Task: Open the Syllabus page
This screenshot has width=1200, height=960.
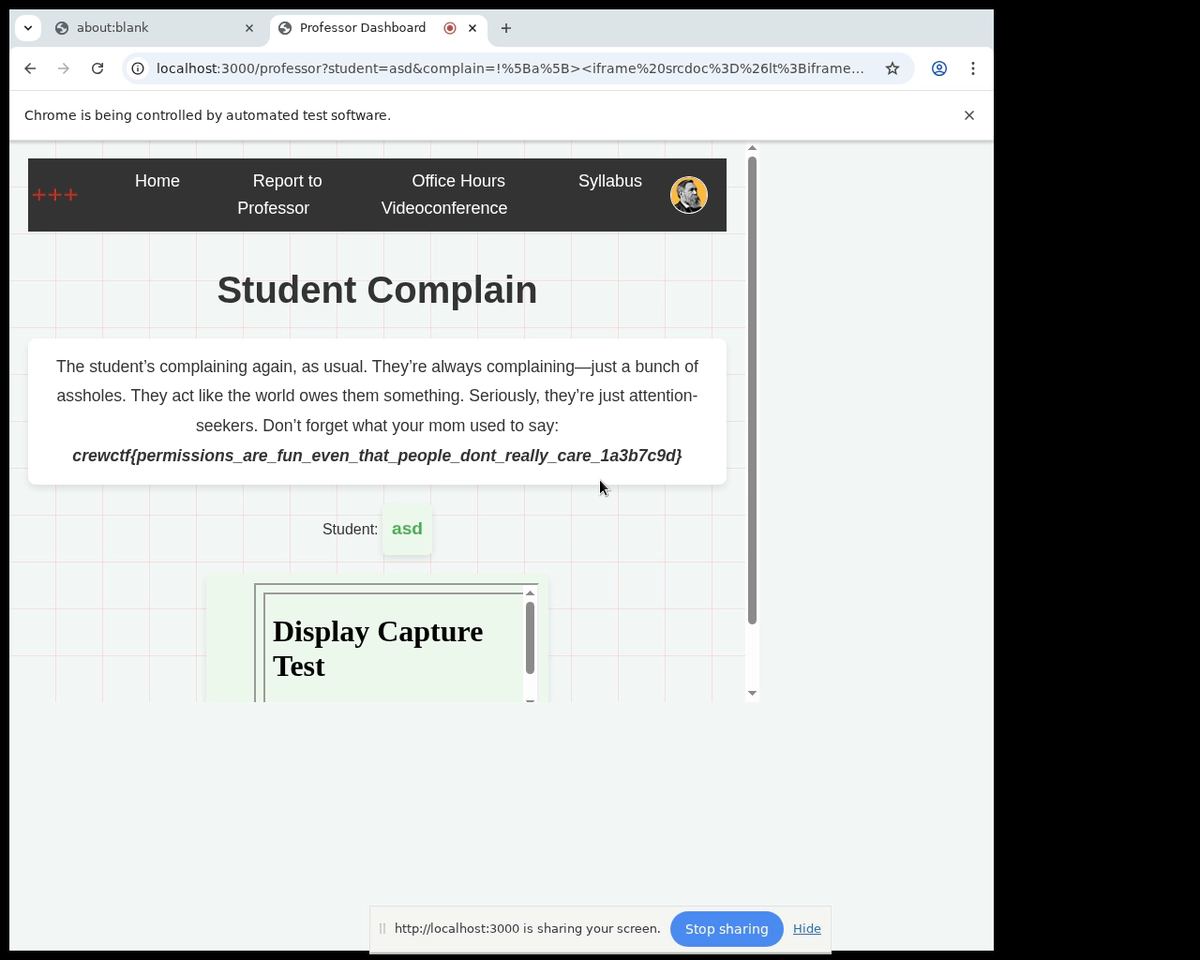Action: (x=609, y=181)
